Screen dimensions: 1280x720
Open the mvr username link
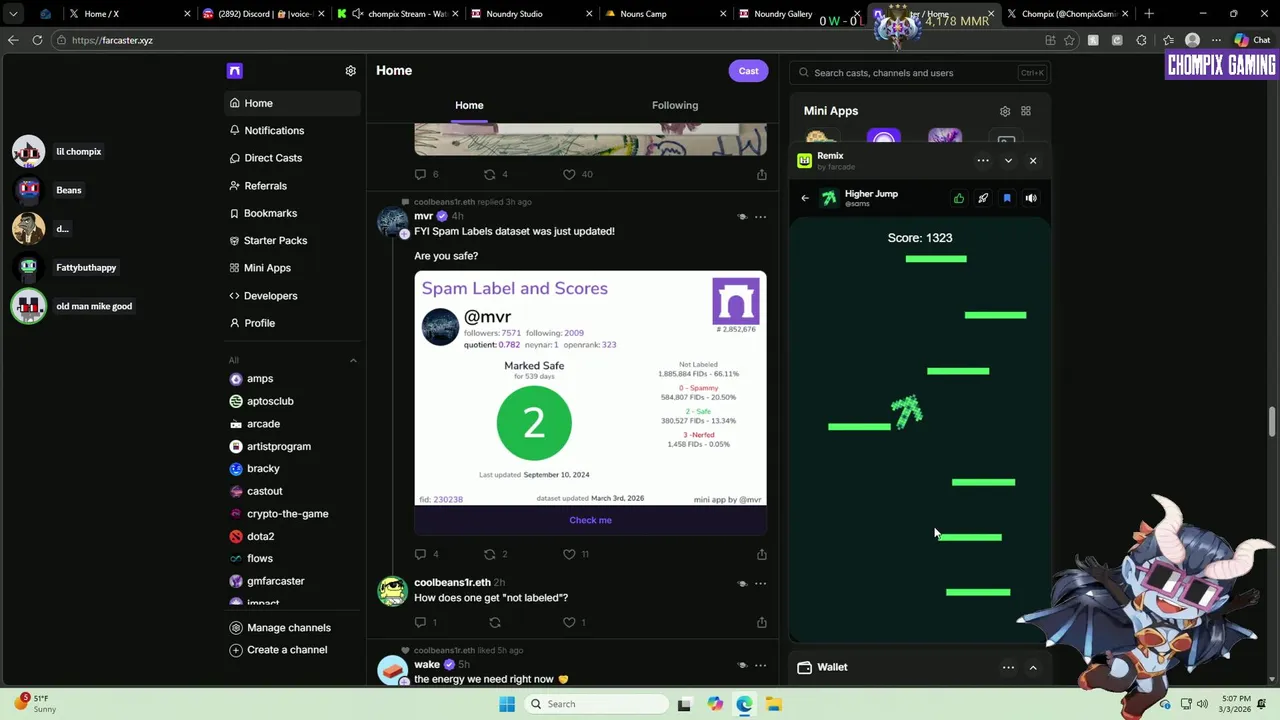423,216
